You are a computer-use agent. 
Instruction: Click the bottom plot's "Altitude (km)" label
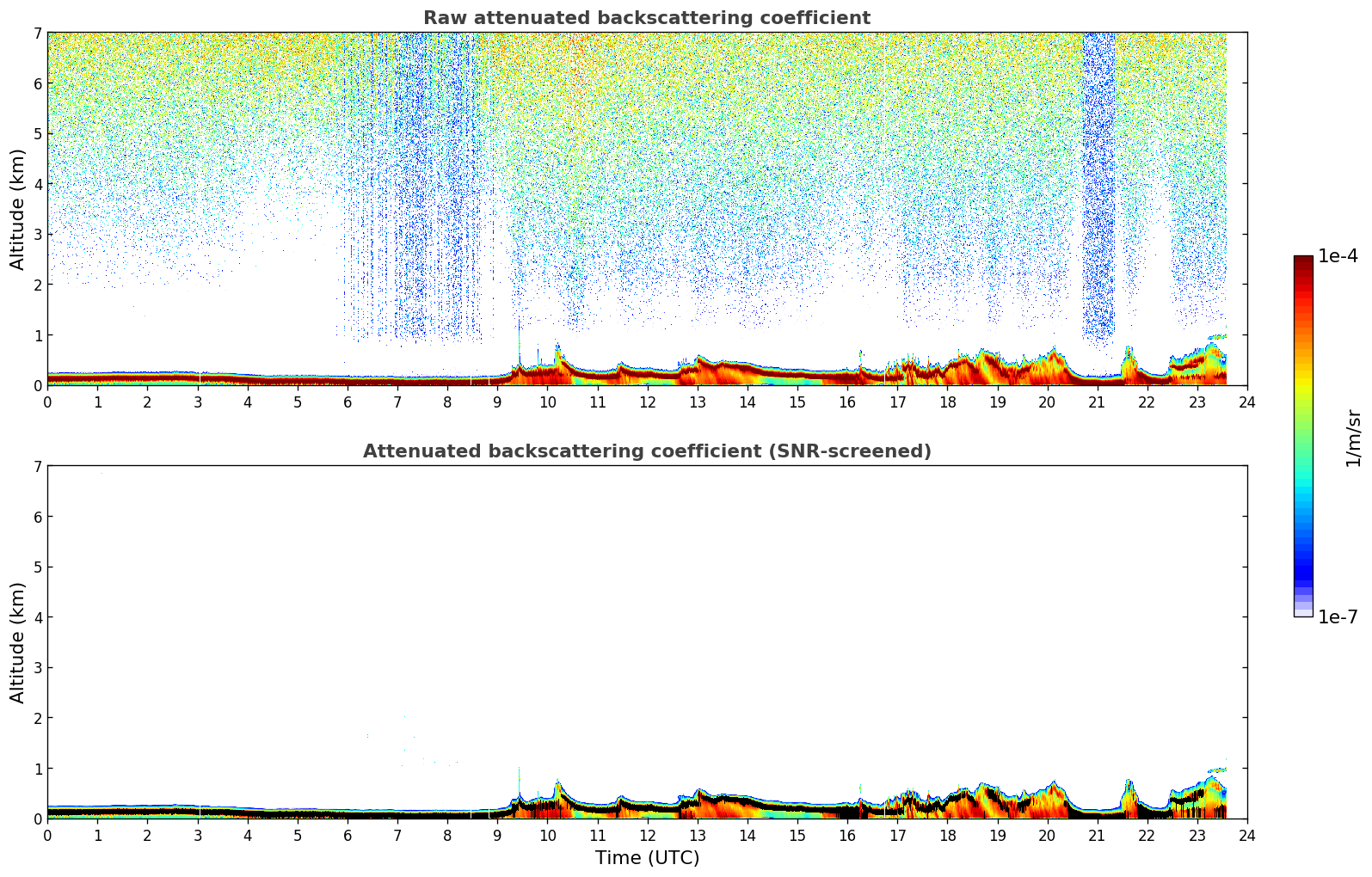click(x=18, y=642)
